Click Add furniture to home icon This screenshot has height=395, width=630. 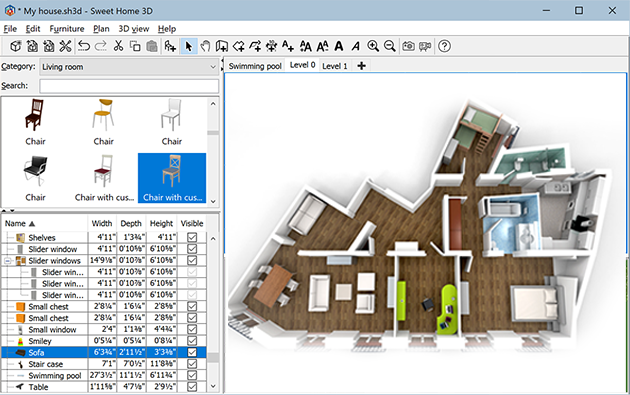pos(170,46)
